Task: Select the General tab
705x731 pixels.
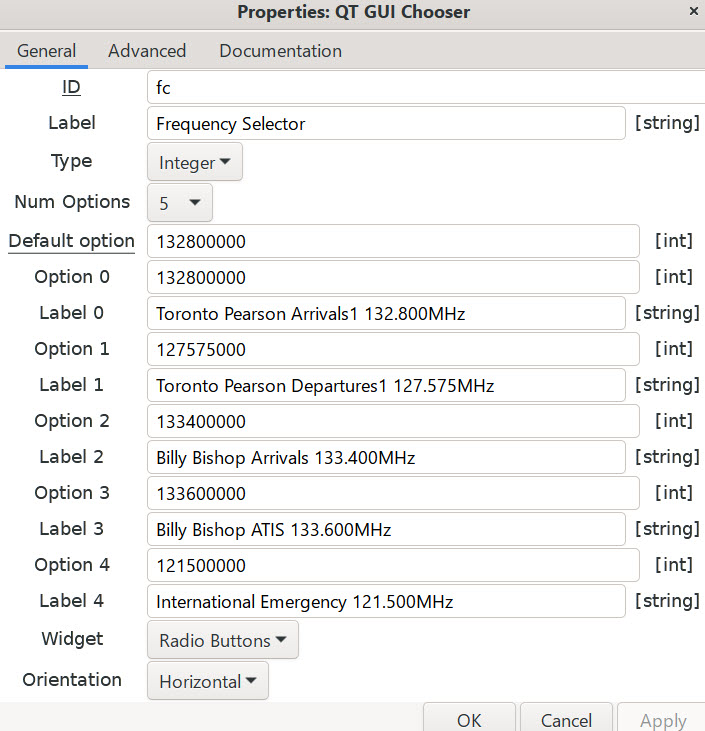Action: click(46, 51)
